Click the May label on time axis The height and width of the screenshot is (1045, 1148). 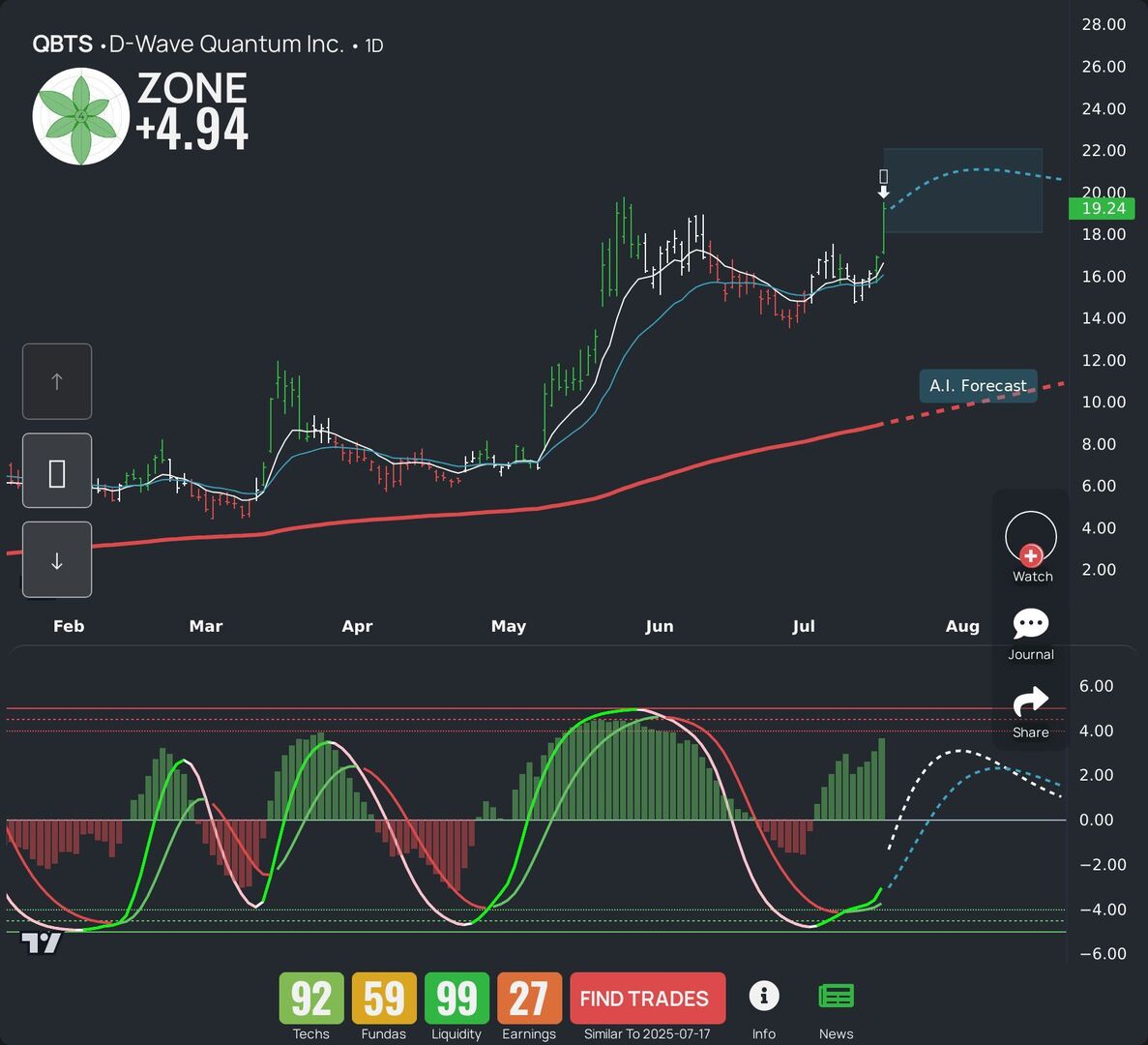click(x=509, y=626)
